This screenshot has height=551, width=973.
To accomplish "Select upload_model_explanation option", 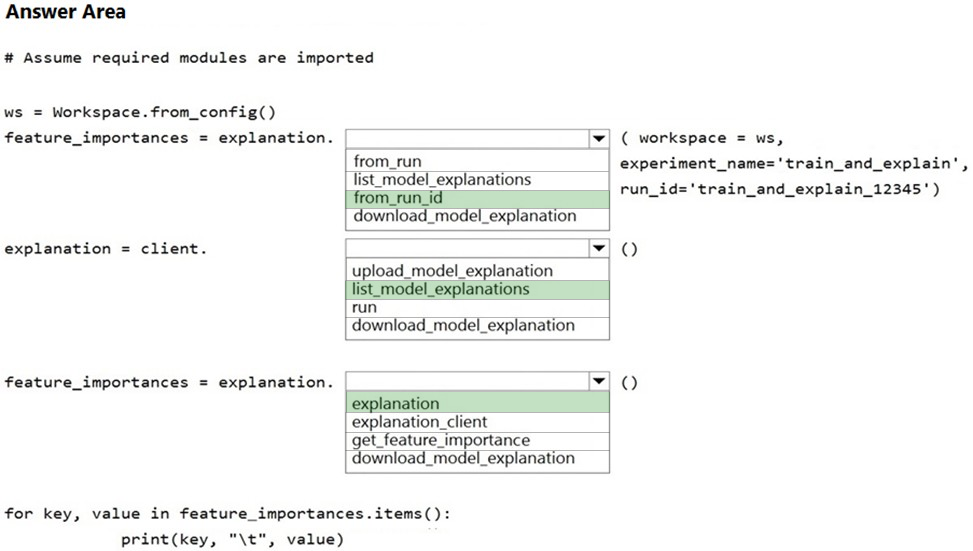I will pyautogui.click(x=477, y=271).
